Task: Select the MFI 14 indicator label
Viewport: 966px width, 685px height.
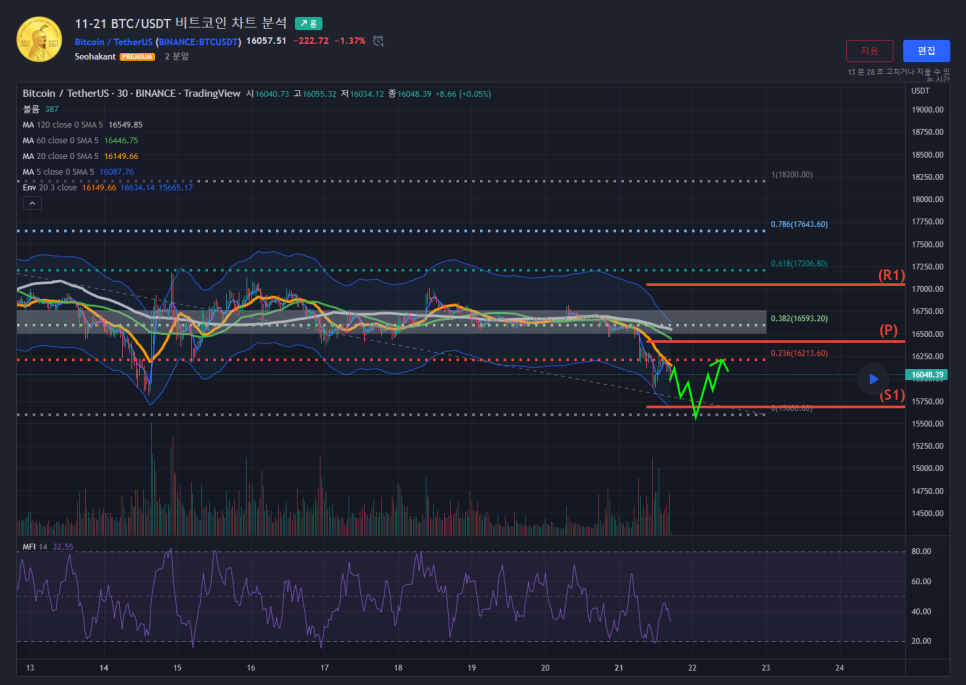Action: click(x=35, y=547)
